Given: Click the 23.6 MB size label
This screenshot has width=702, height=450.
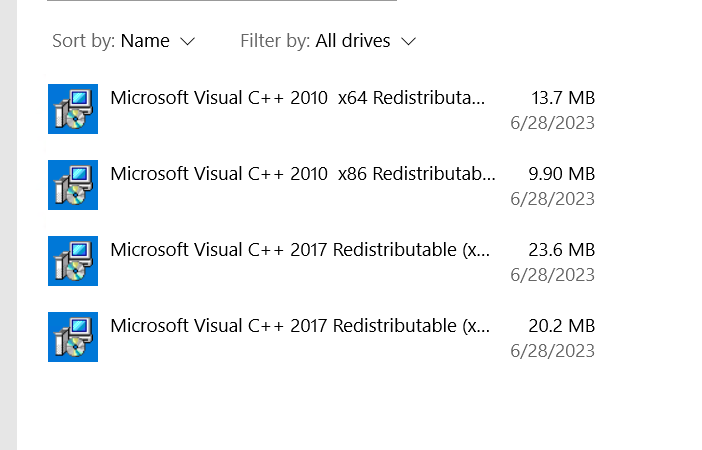Looking at the screenshot, I should [561, 250].
